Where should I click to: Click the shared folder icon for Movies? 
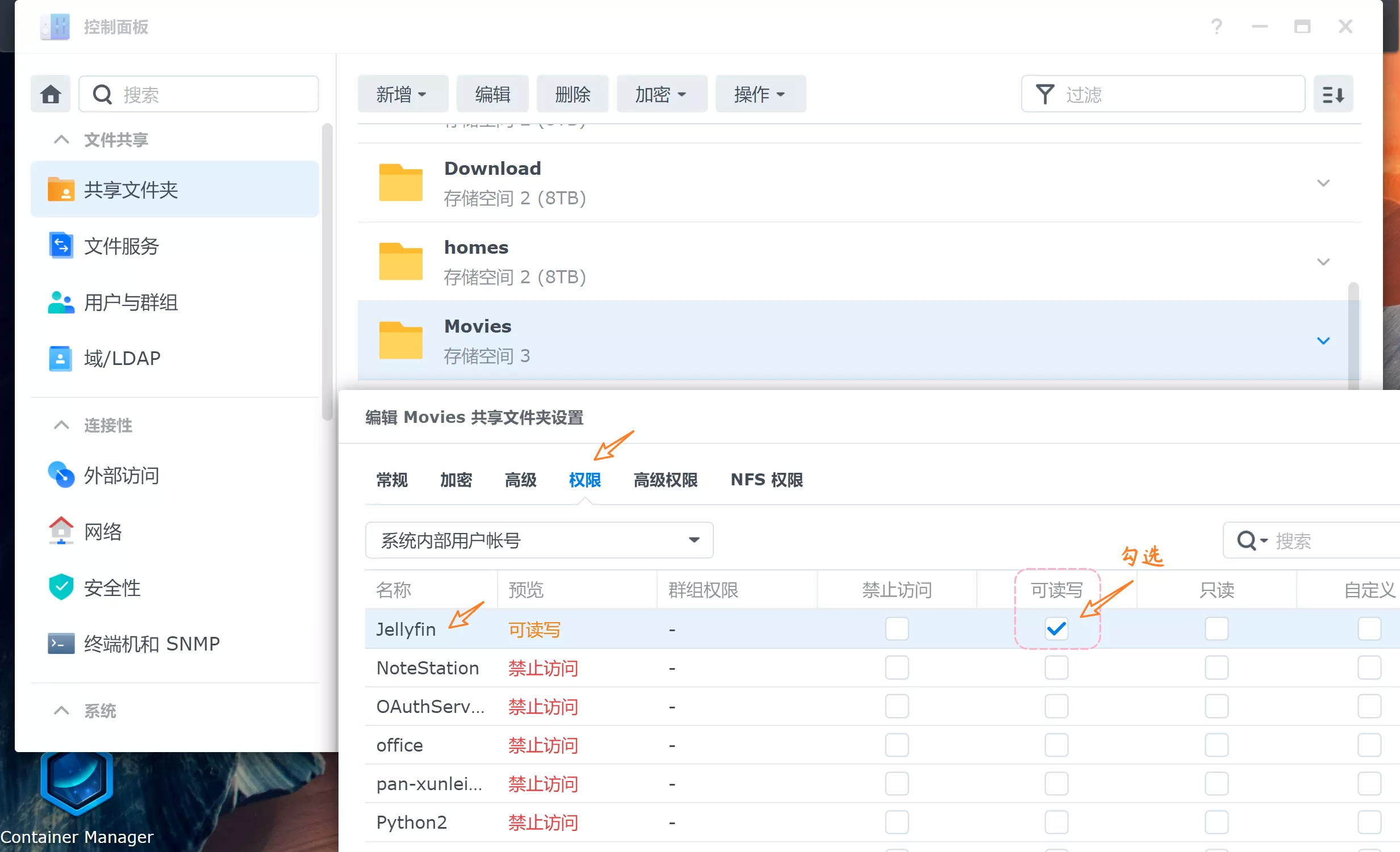[400, 340]
